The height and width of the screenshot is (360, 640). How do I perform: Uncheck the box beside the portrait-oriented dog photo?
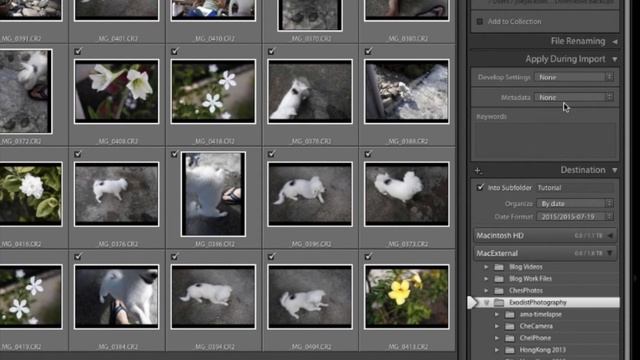pyautogui.click(x=174, y=154)
